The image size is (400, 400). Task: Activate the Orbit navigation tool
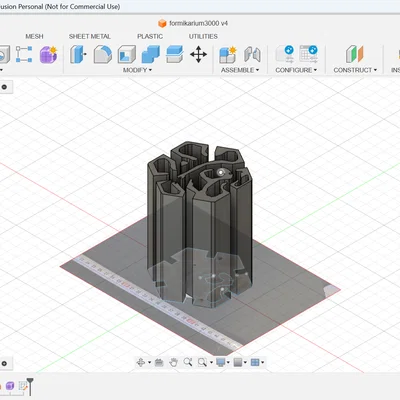pos(141,362)
